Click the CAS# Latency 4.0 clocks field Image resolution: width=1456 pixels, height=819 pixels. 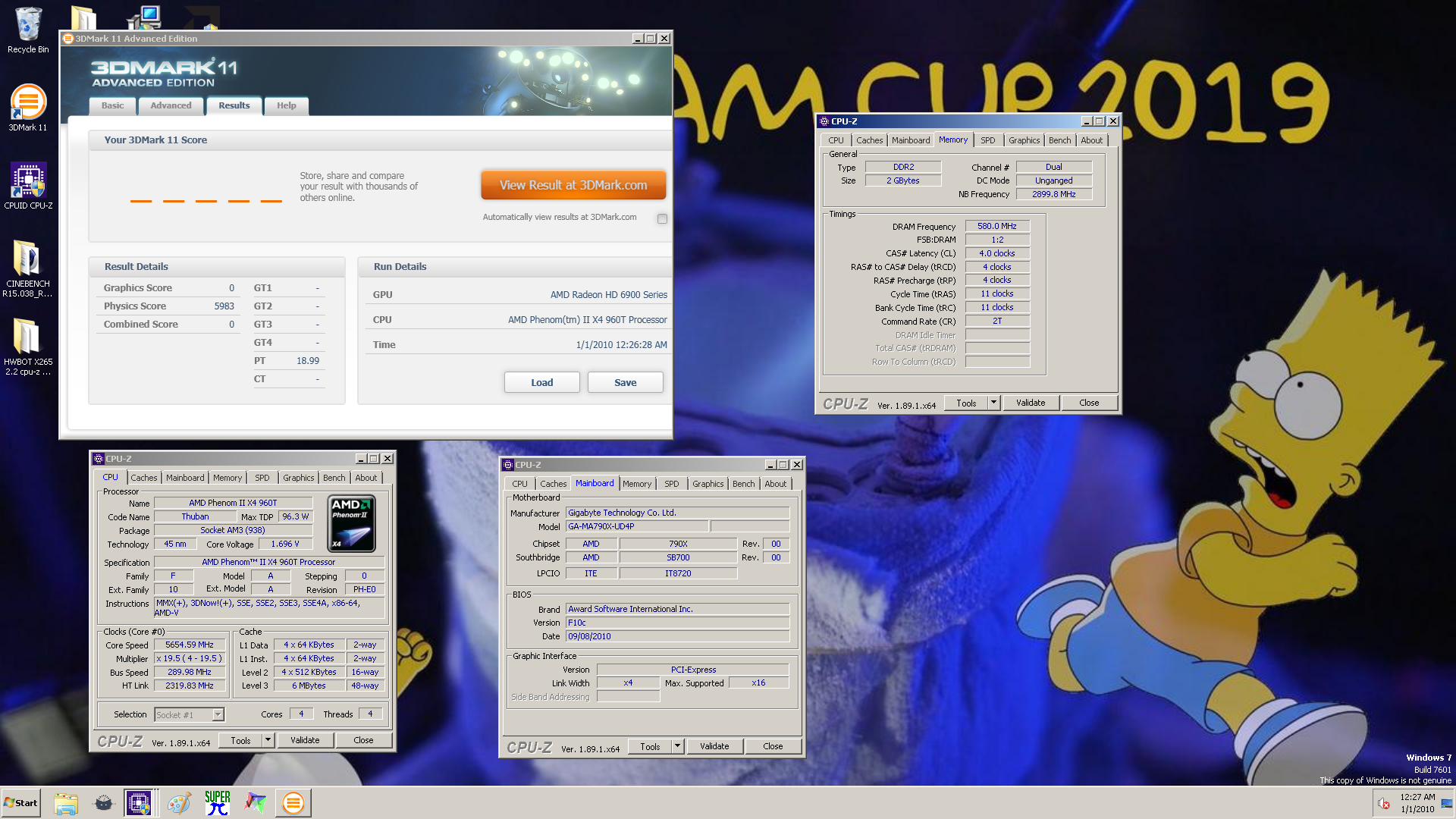click(997, 253)
